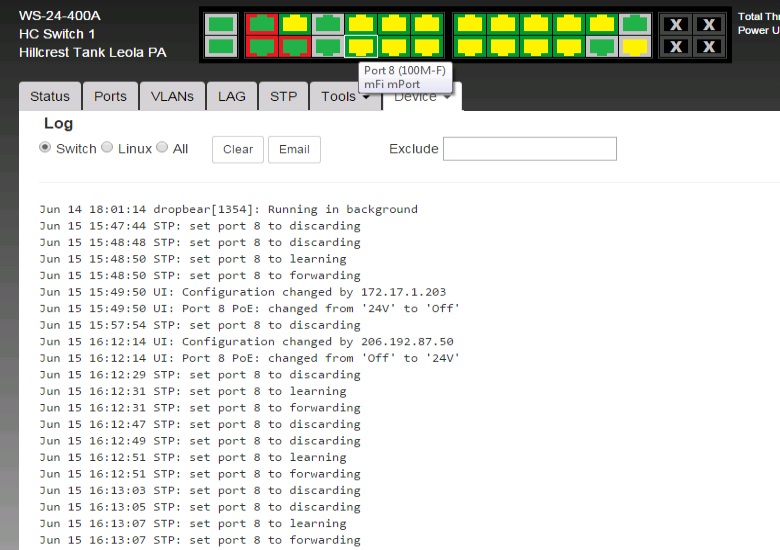Open the Tools dropdown menu

(x=345, y=96)
